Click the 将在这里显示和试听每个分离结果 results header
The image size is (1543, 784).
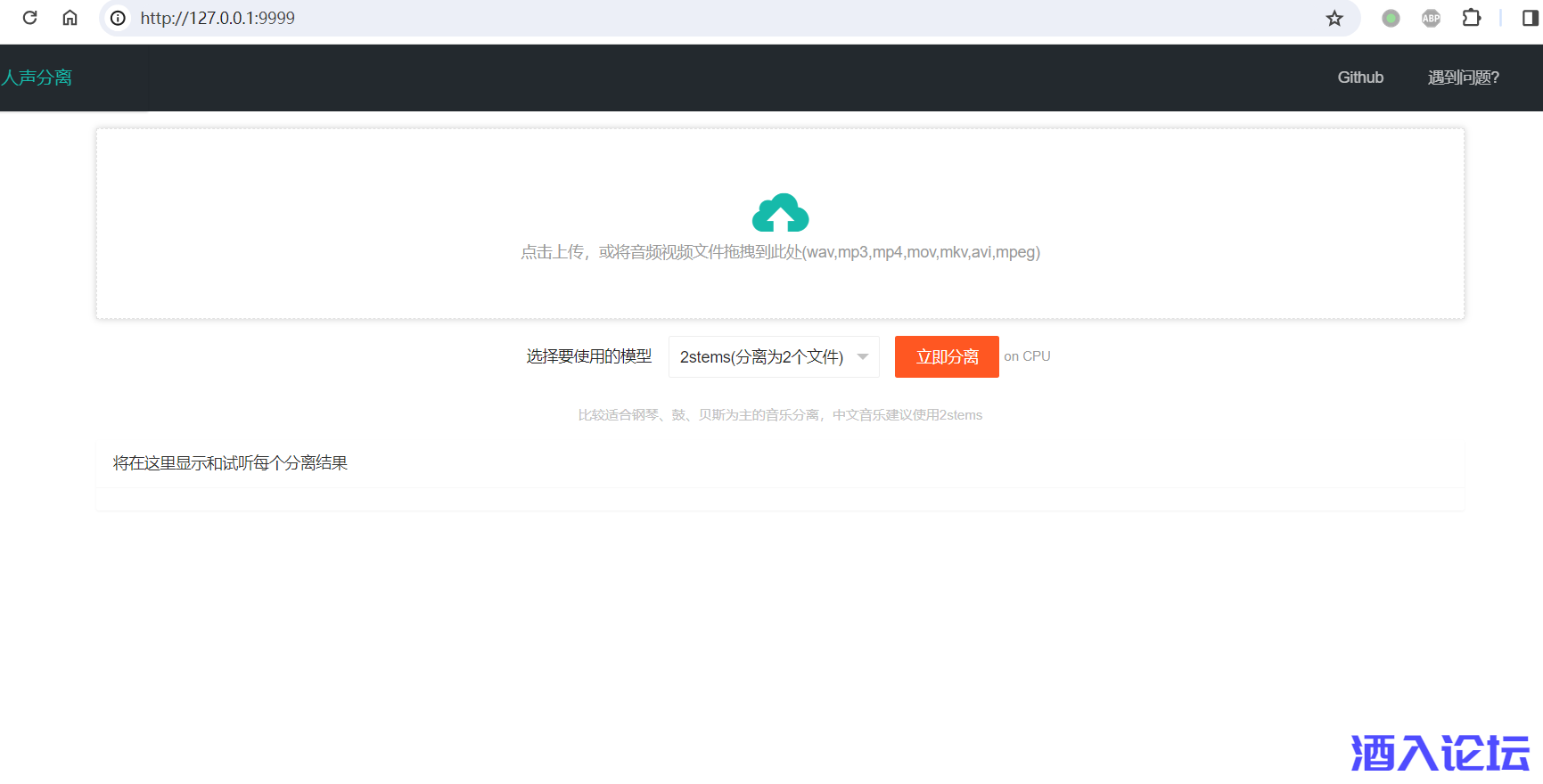[x=230, y=463]
